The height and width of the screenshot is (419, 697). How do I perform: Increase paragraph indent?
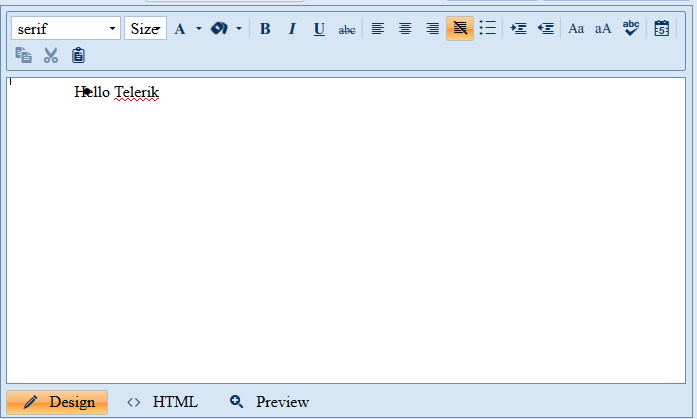pos(518,29)
